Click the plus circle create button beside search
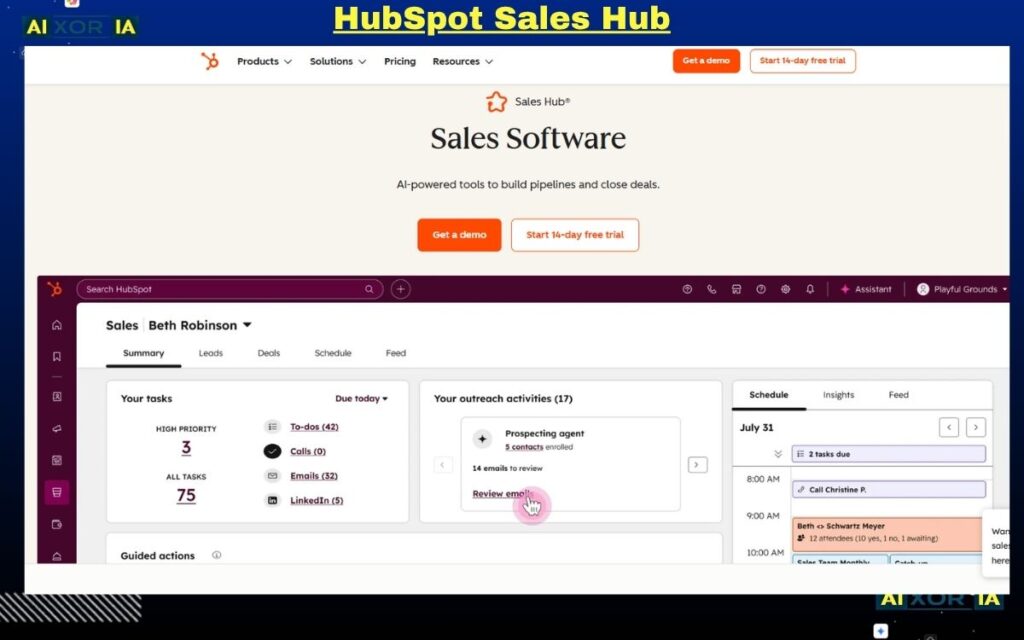The height and width of the screenshot is (640, 1024). pos(400,289)
